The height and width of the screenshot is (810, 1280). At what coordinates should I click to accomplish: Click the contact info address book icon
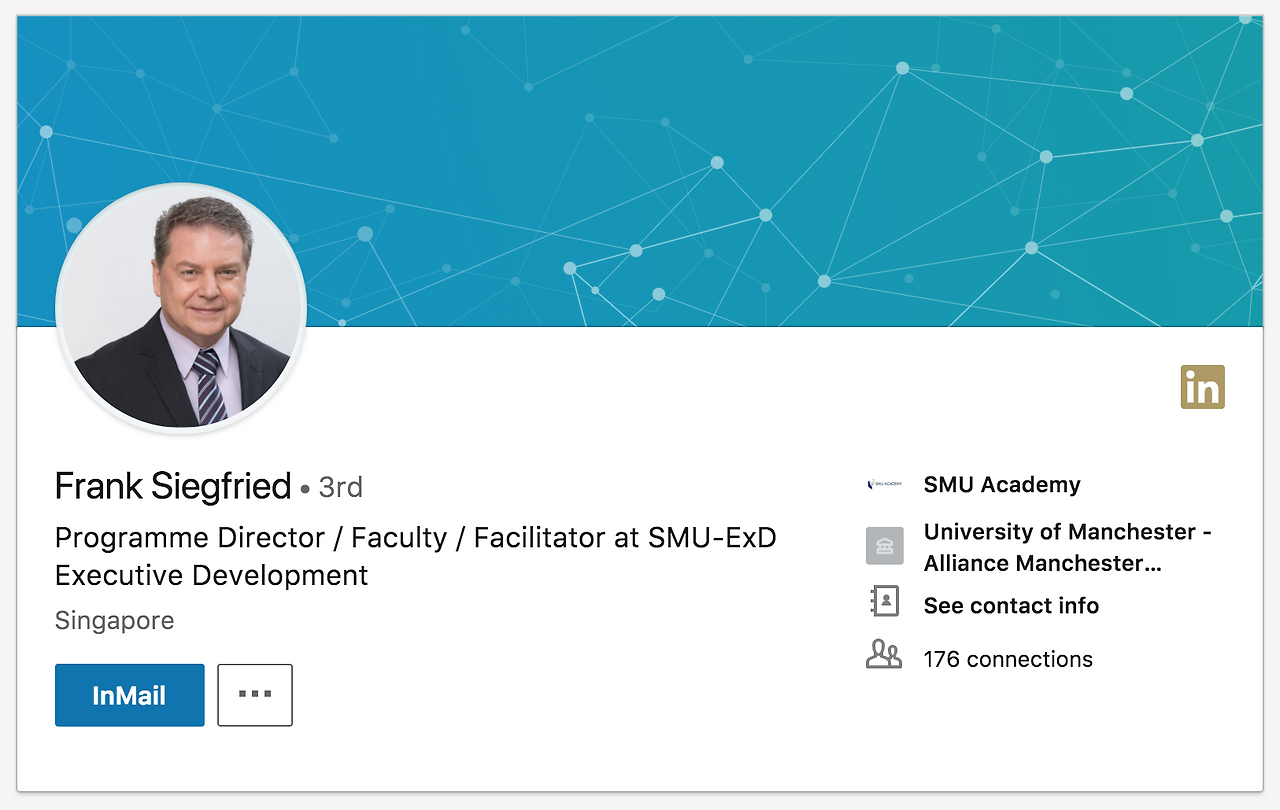[884, 602]
